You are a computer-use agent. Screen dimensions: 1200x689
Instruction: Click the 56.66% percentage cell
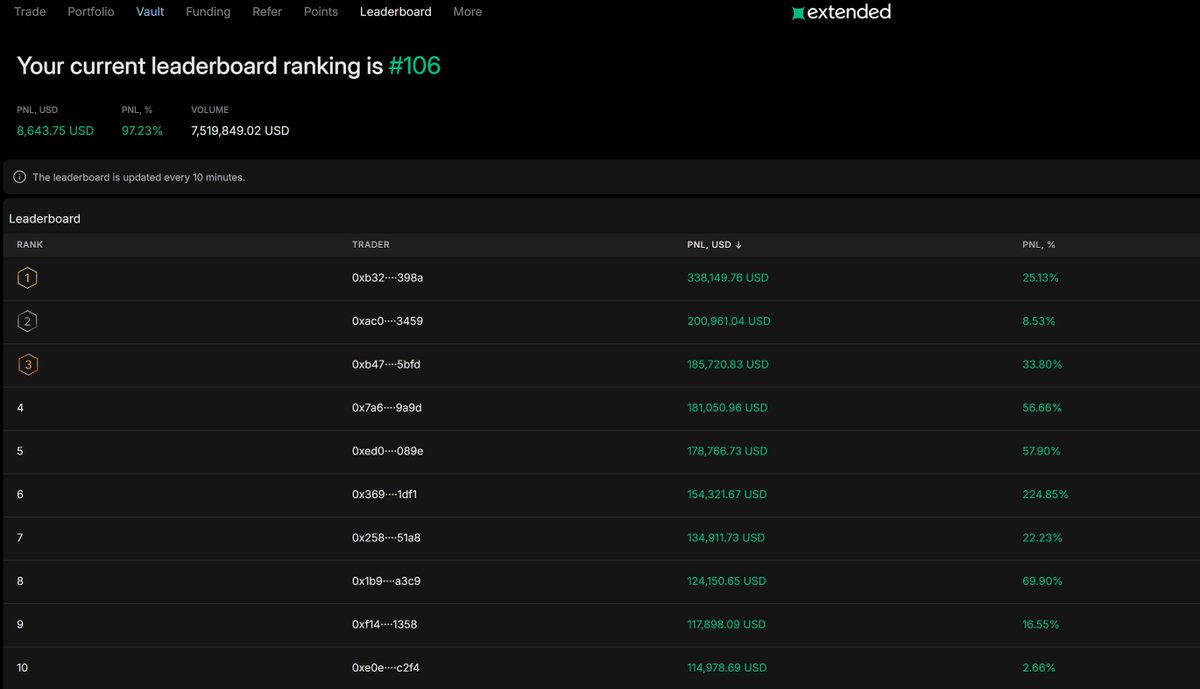pyautogui.click(x=1042, y=408)
